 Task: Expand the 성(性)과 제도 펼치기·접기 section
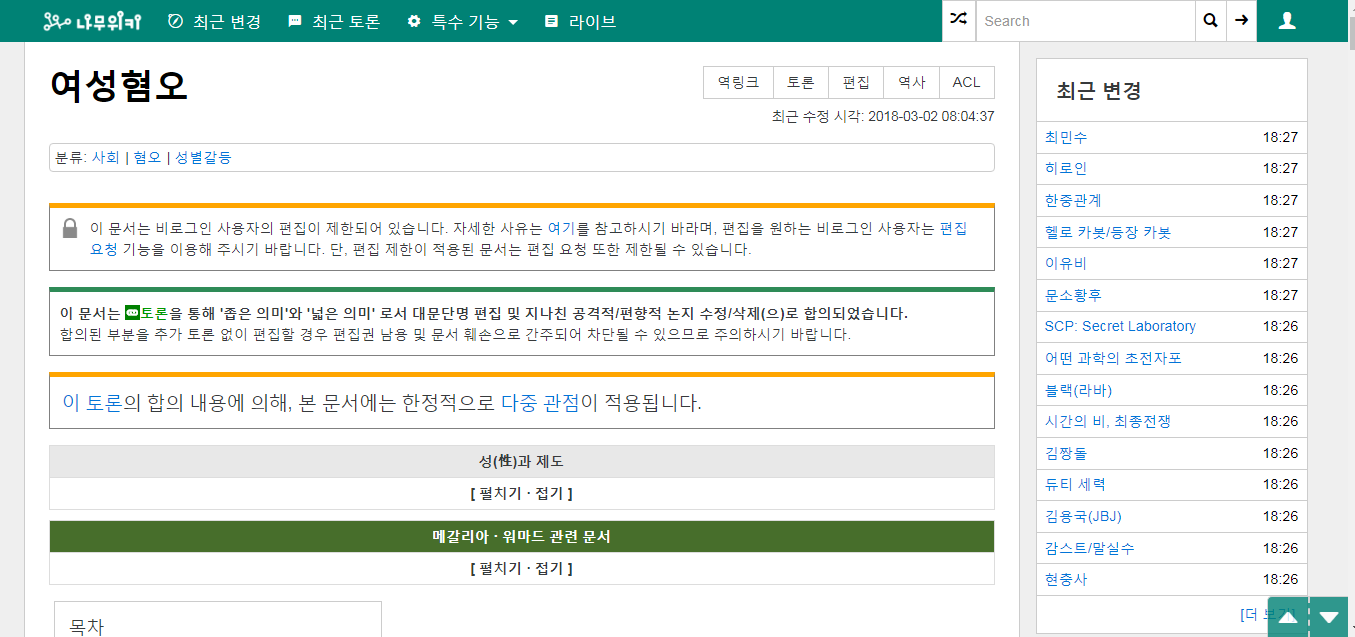pyautogui.click(x=521, y=493)
